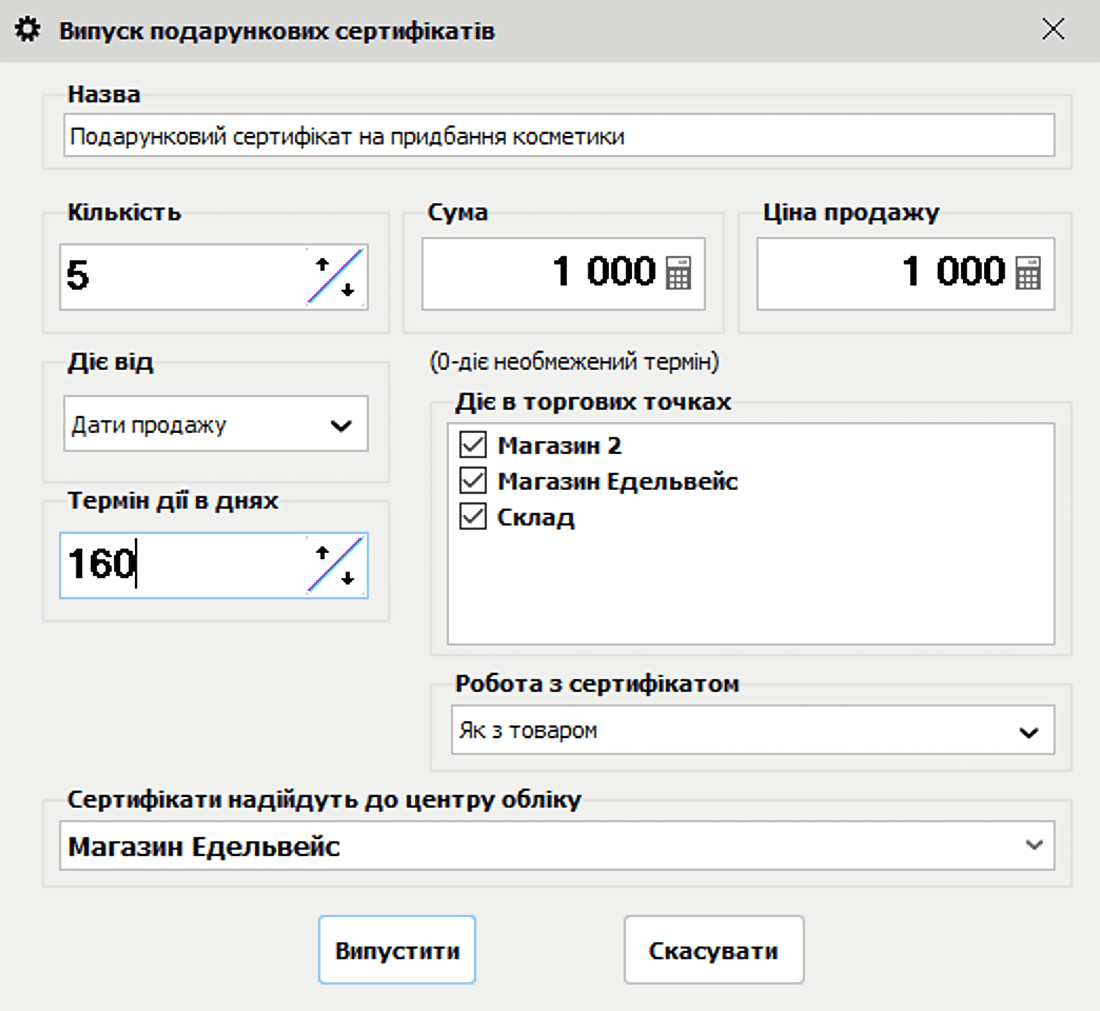The image size is (1100, 1011).
Task: Open the Діє від dropdown
Action: click(340, 425)
